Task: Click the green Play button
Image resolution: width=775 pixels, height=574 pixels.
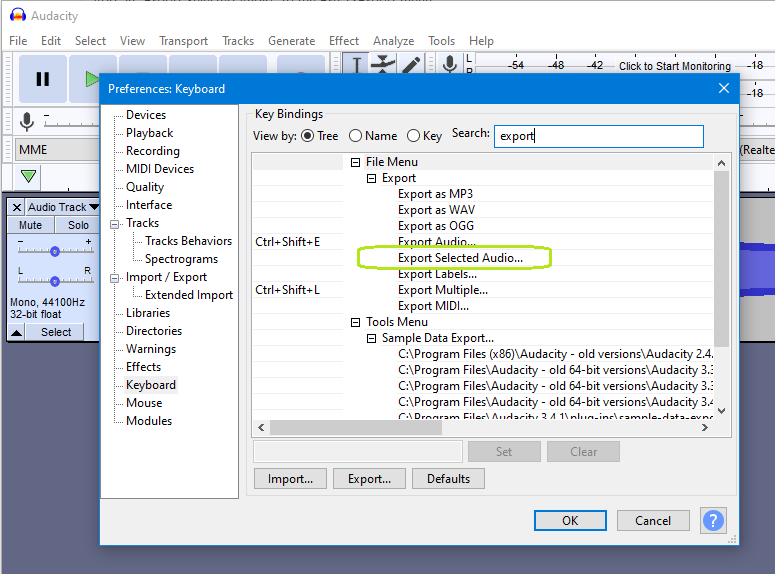Action: 92,79
